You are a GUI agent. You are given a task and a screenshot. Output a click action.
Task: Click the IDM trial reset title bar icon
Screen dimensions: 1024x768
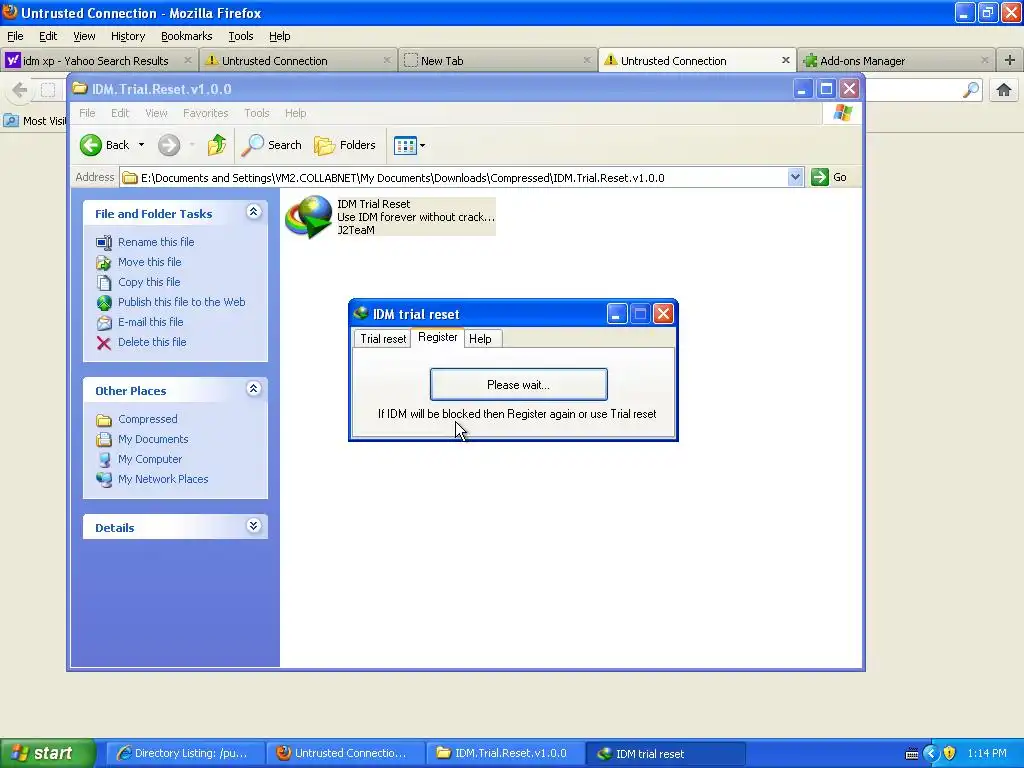[x=360, y=313]
